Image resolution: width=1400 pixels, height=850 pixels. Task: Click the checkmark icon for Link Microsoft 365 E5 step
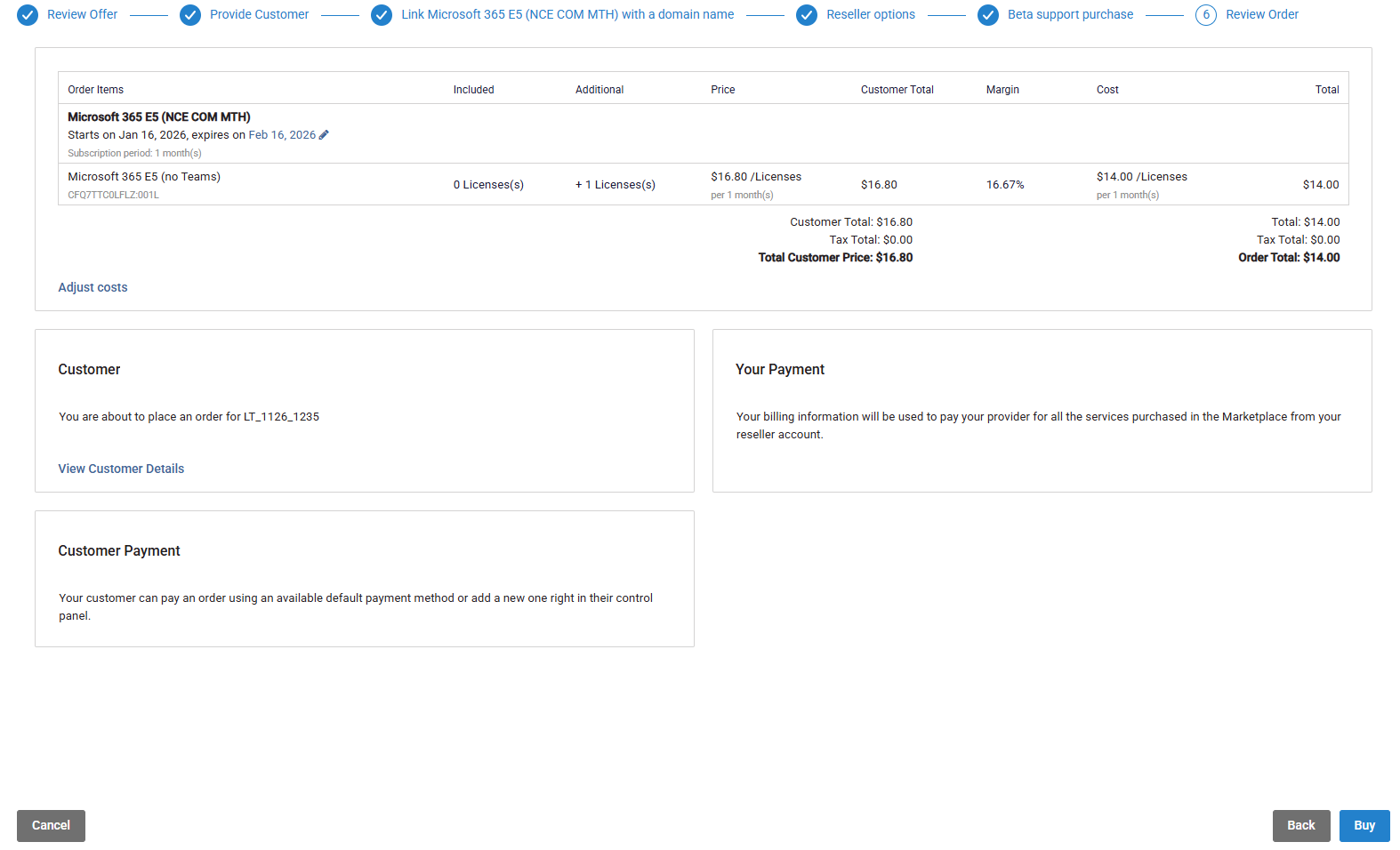pos(382,15)
